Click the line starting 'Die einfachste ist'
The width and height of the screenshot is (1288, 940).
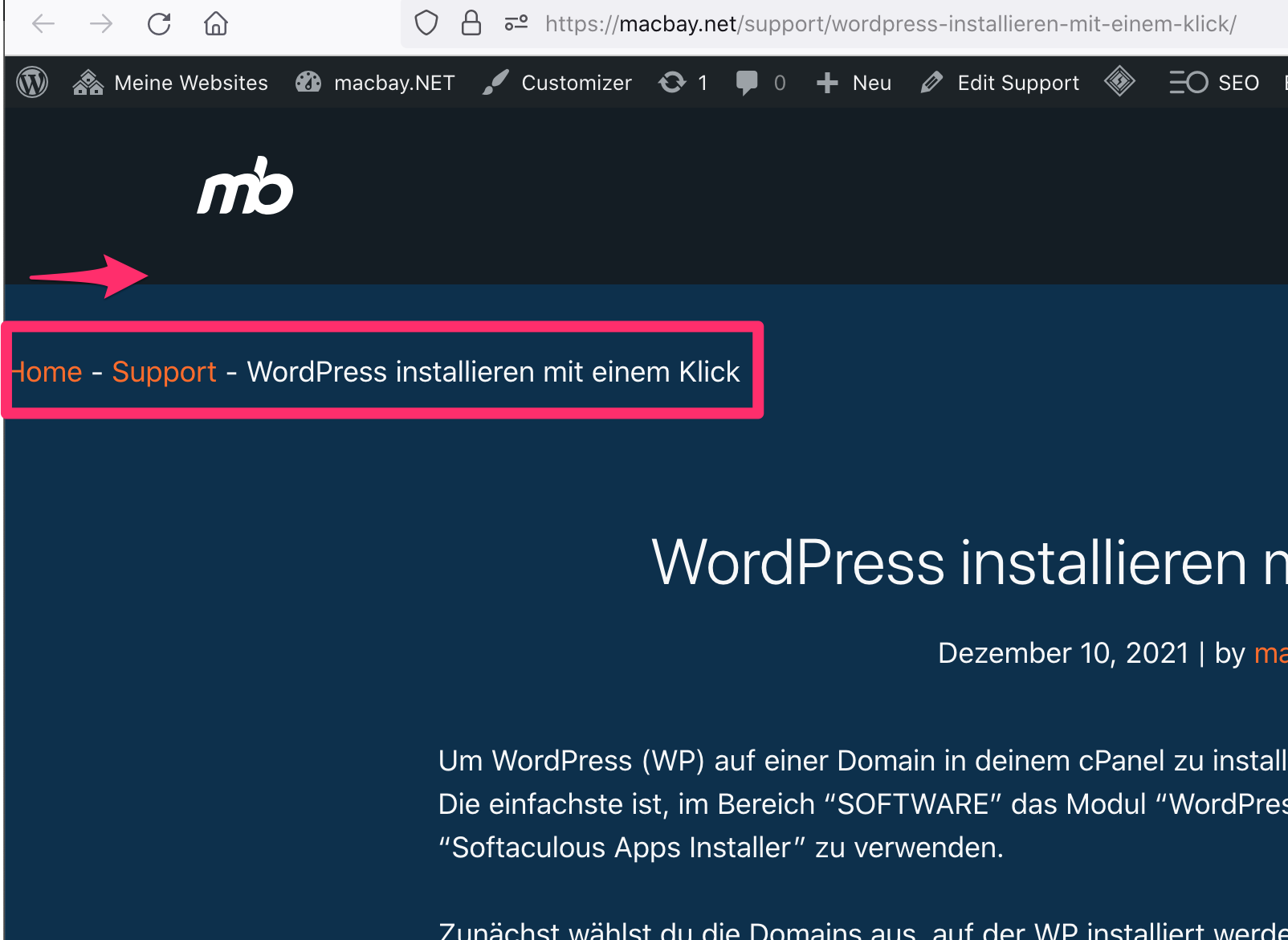863,804
